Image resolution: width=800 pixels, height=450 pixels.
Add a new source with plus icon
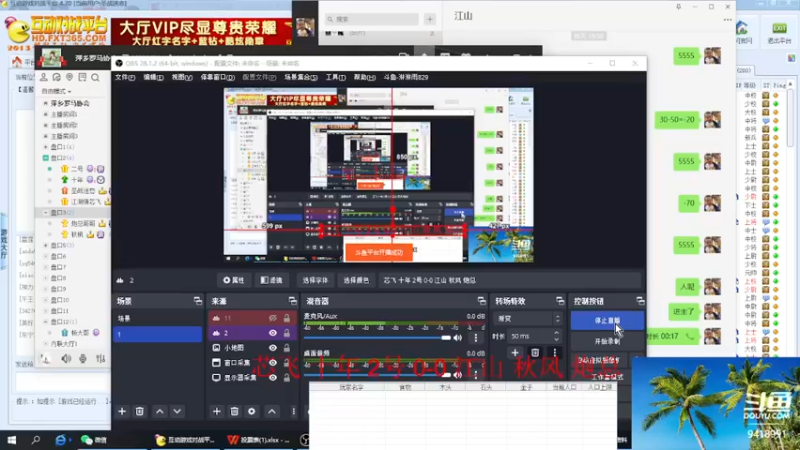pyautogui.click(x=217, y=411)
